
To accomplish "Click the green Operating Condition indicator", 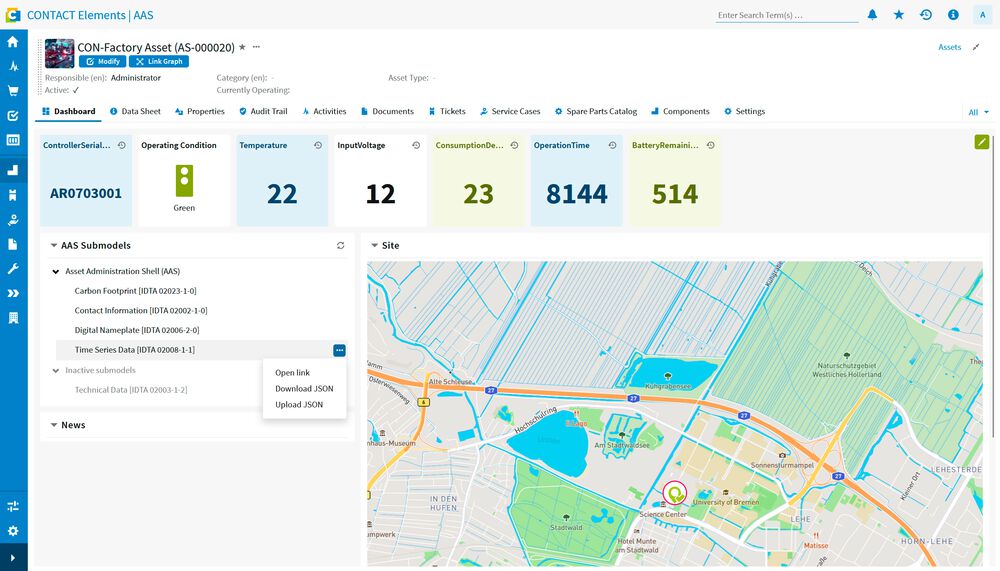I will coord(184,181).
